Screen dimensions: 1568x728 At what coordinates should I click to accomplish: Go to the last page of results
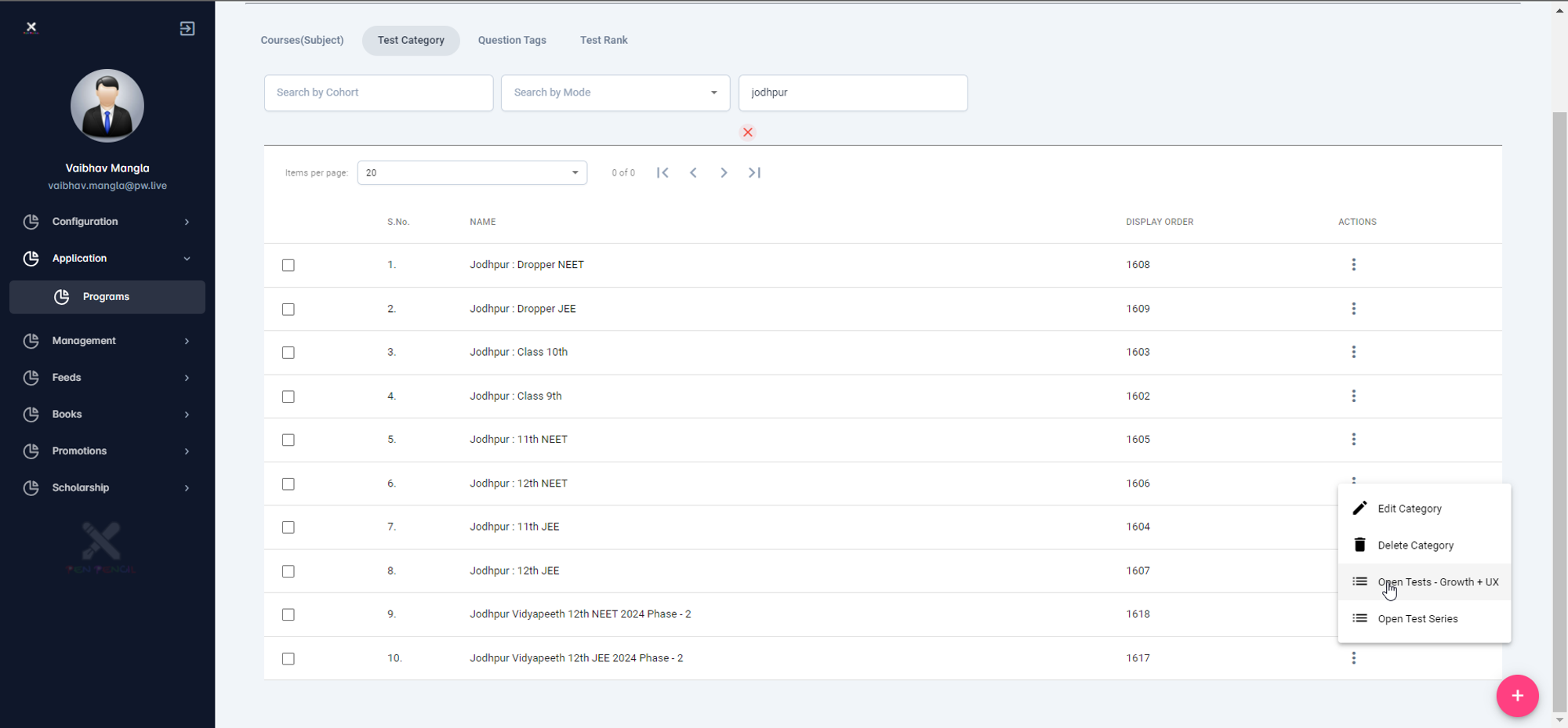754,172
